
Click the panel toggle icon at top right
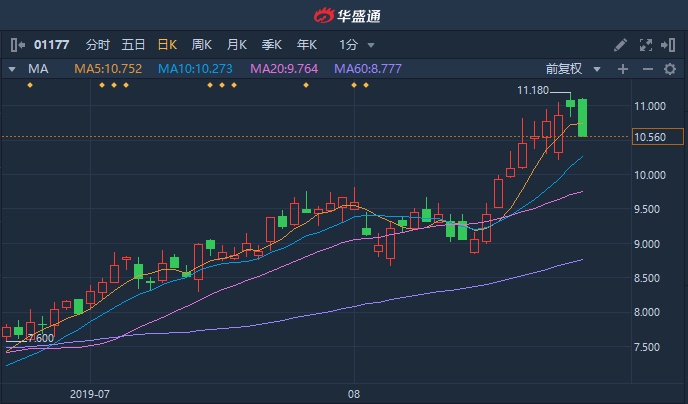tap(669, 45)
